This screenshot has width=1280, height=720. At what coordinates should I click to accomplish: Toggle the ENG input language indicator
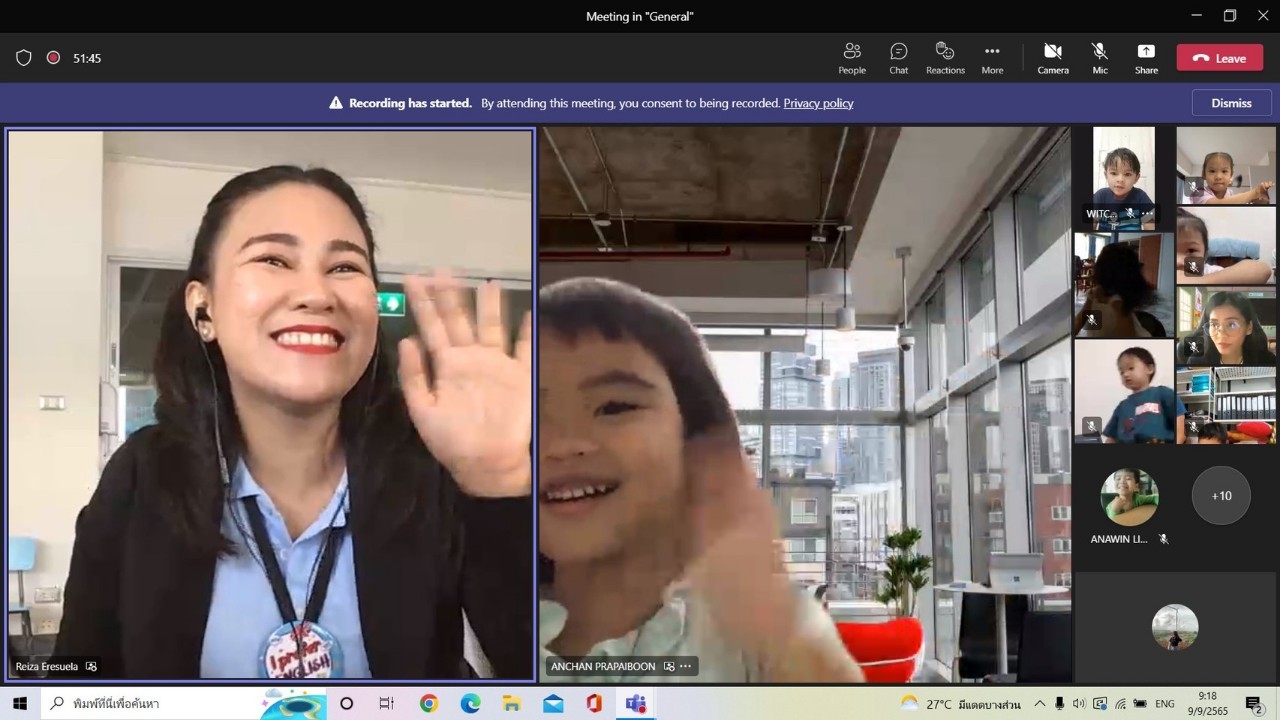[x=1165, y=704]
